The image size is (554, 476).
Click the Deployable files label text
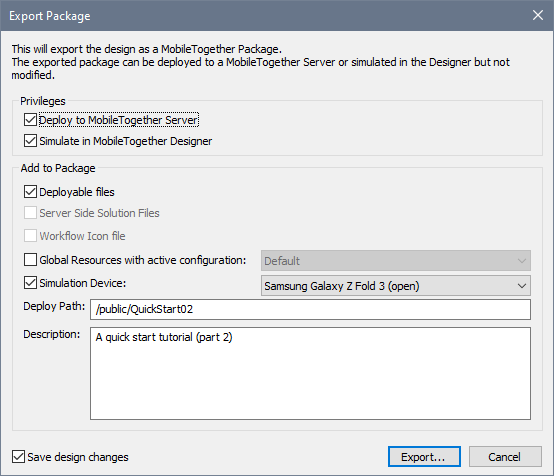click(x=77, y=192)
